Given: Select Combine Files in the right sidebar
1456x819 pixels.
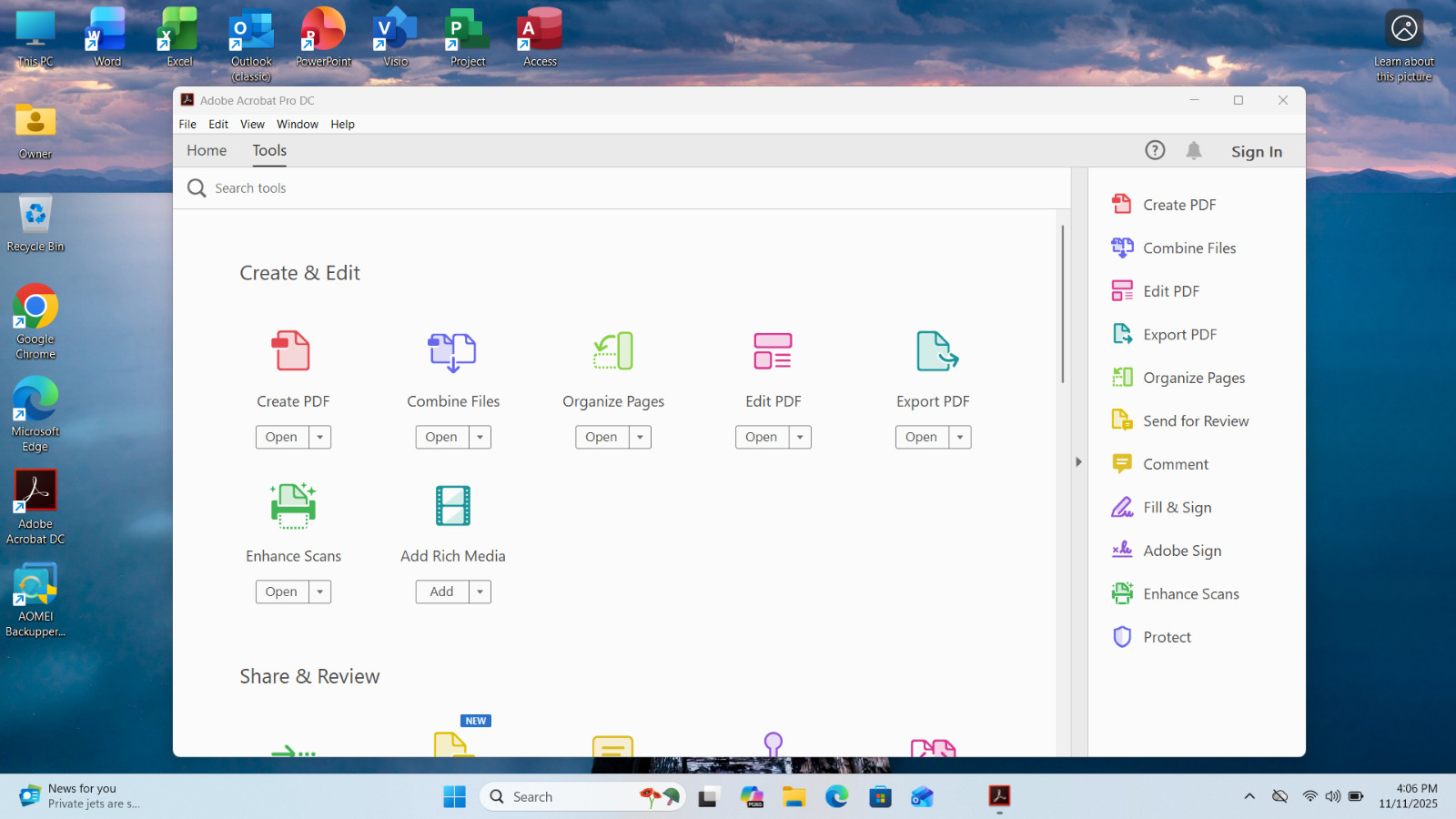Looking at the screenshot, I should (x=1174, y=248).
